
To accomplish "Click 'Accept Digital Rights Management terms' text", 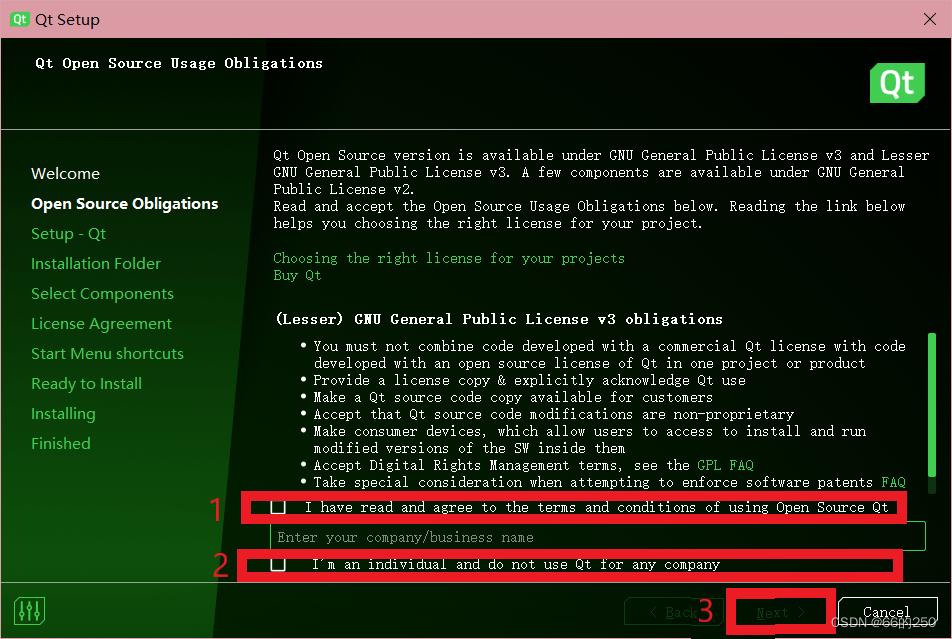I will tap(468, 465).
